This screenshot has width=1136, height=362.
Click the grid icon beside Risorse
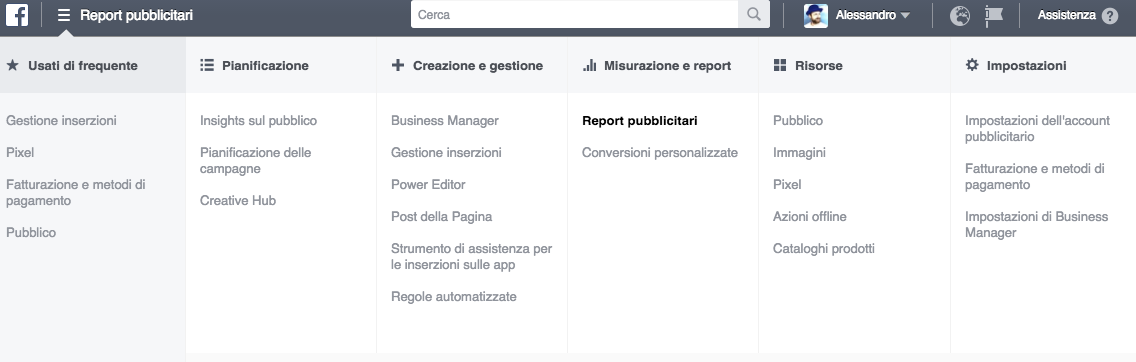pyautogui.click(x=780, y=65)
